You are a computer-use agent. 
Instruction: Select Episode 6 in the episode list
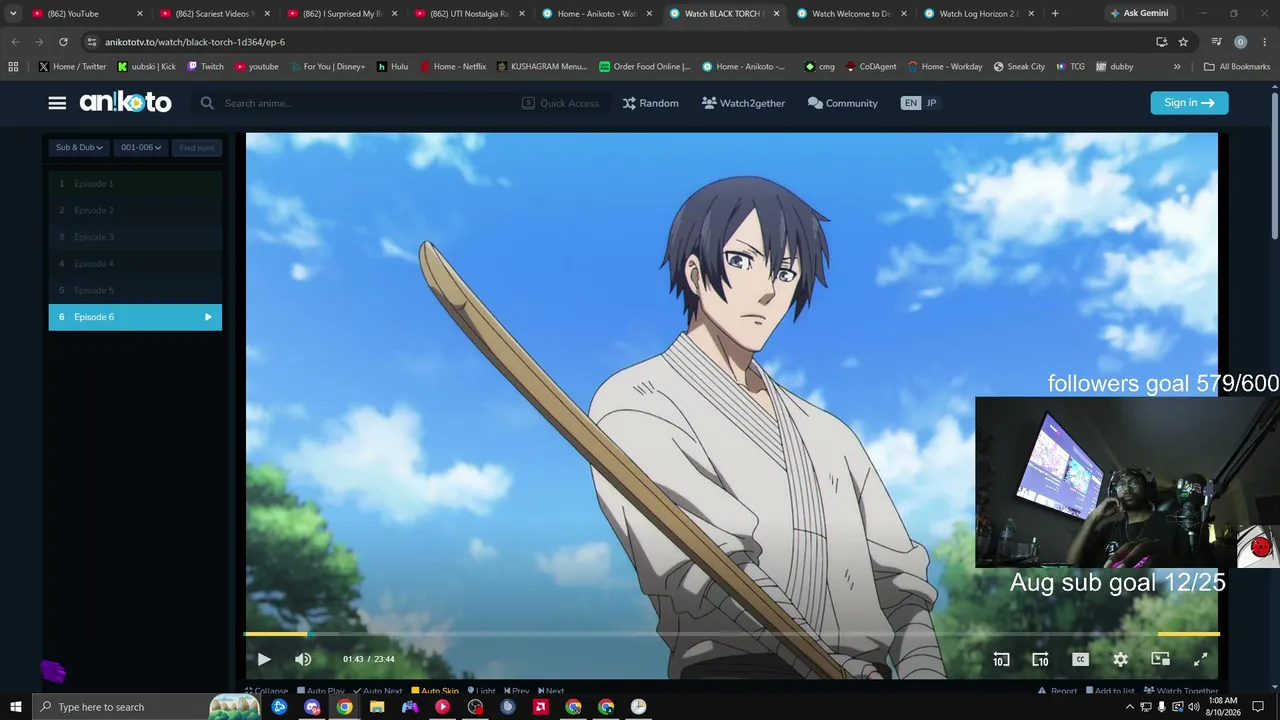pos(135,317)
